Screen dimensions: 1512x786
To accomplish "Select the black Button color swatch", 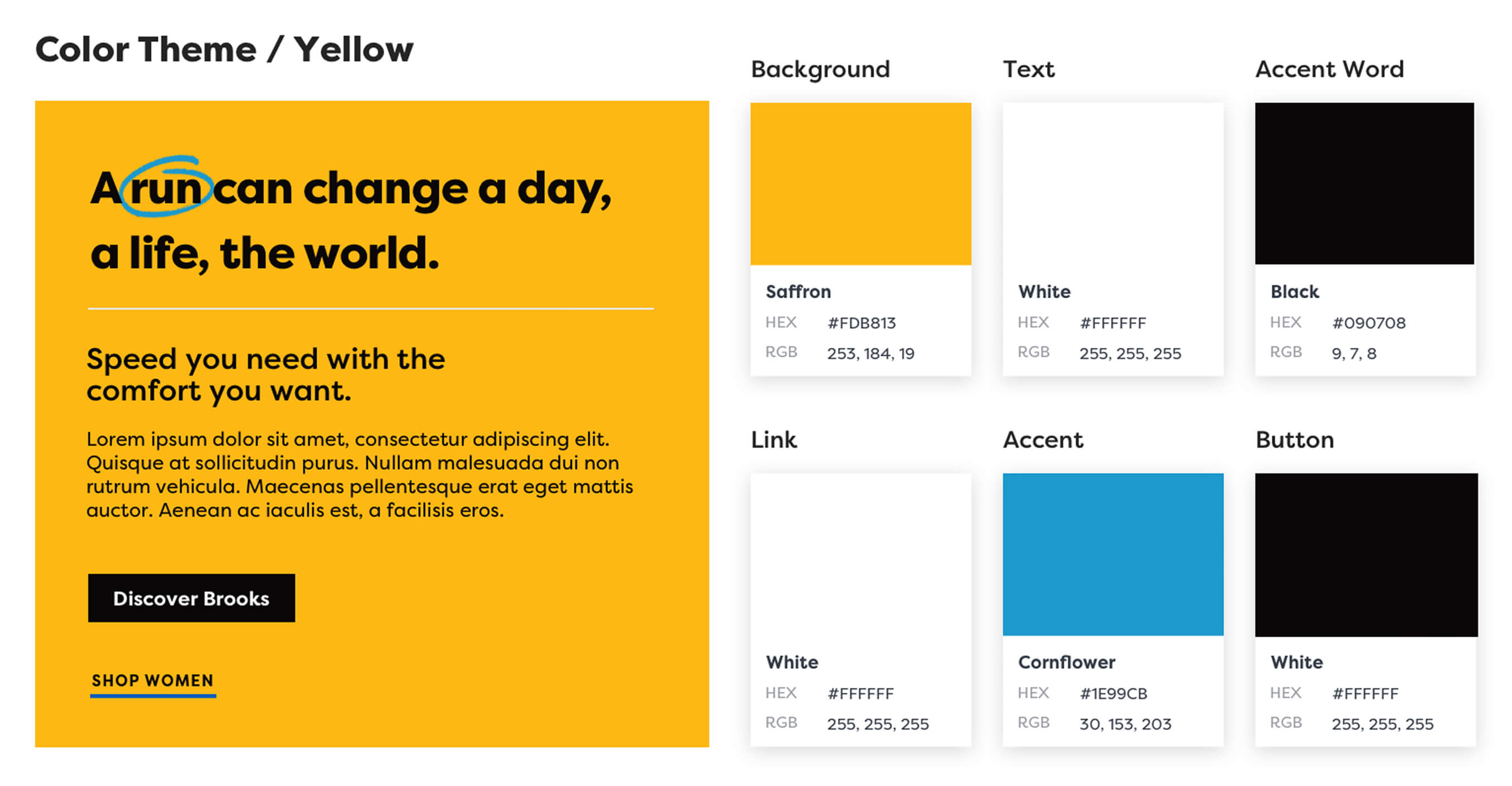I will [x=1365, y=554].
